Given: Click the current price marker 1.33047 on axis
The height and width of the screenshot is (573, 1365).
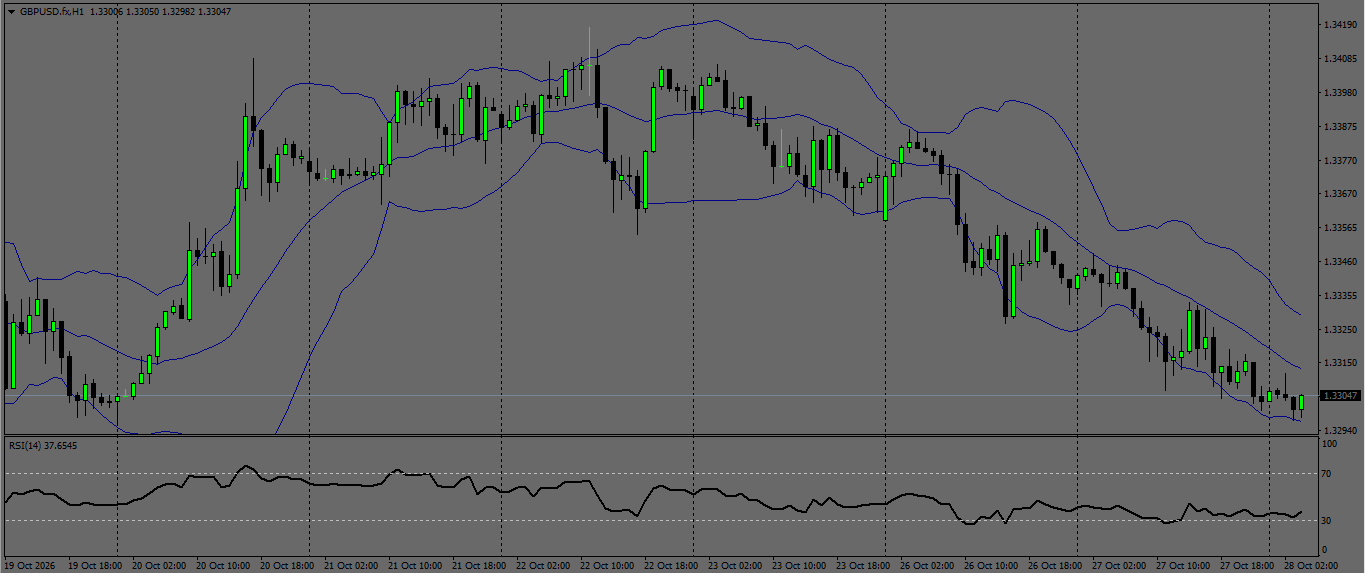Looking at the screenshot, I should click(x=1339, y=396).
